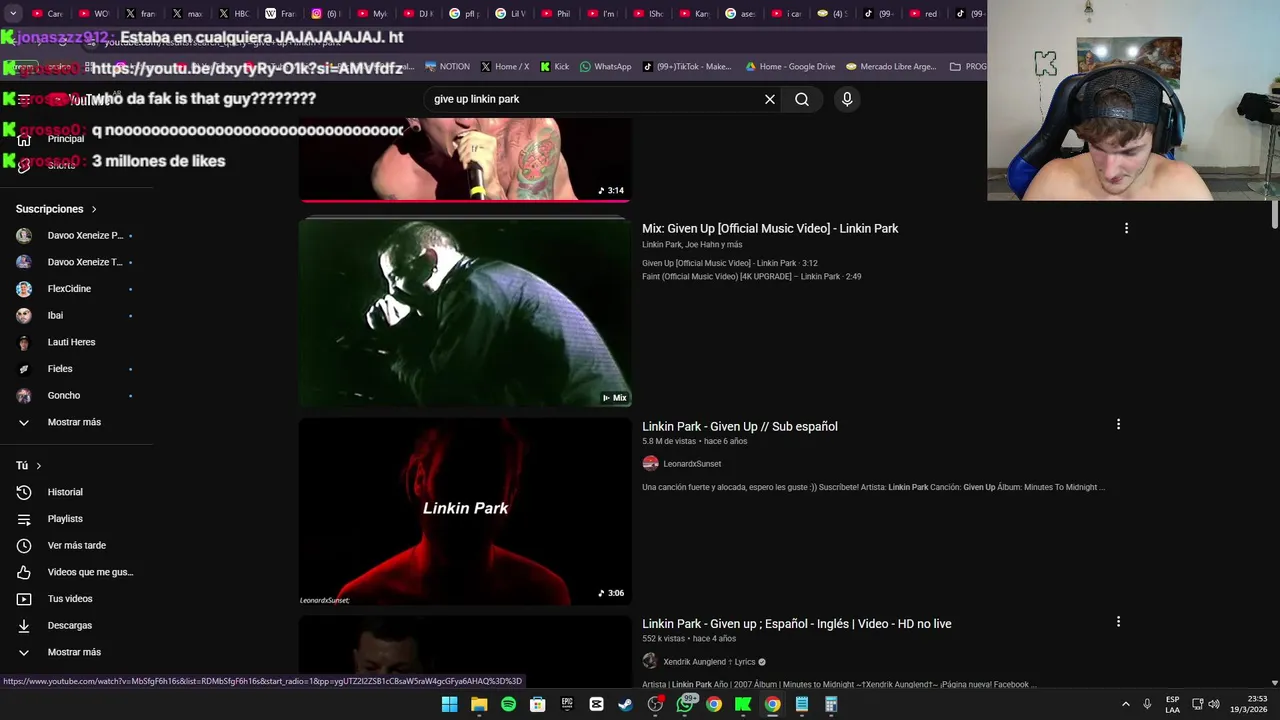Open the volume control in the tray
Screen dimensions: 1280x720
click(1214, 704)
